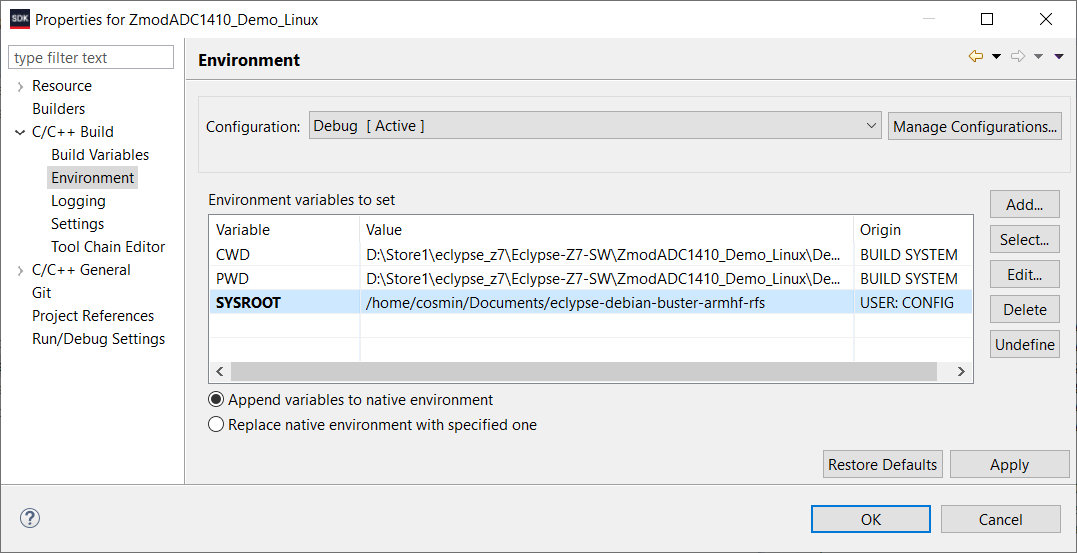Click the Add... button

(x=1024, y=205)
